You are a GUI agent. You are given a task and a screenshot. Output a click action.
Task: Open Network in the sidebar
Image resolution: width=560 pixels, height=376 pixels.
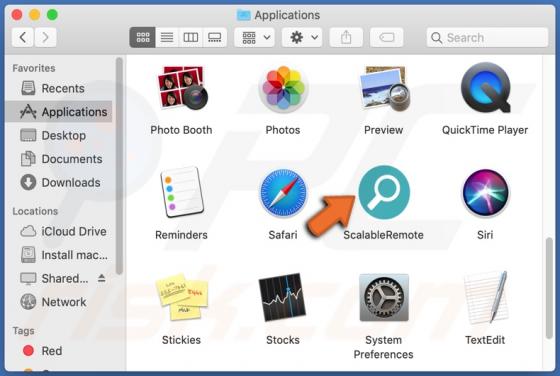59,302
